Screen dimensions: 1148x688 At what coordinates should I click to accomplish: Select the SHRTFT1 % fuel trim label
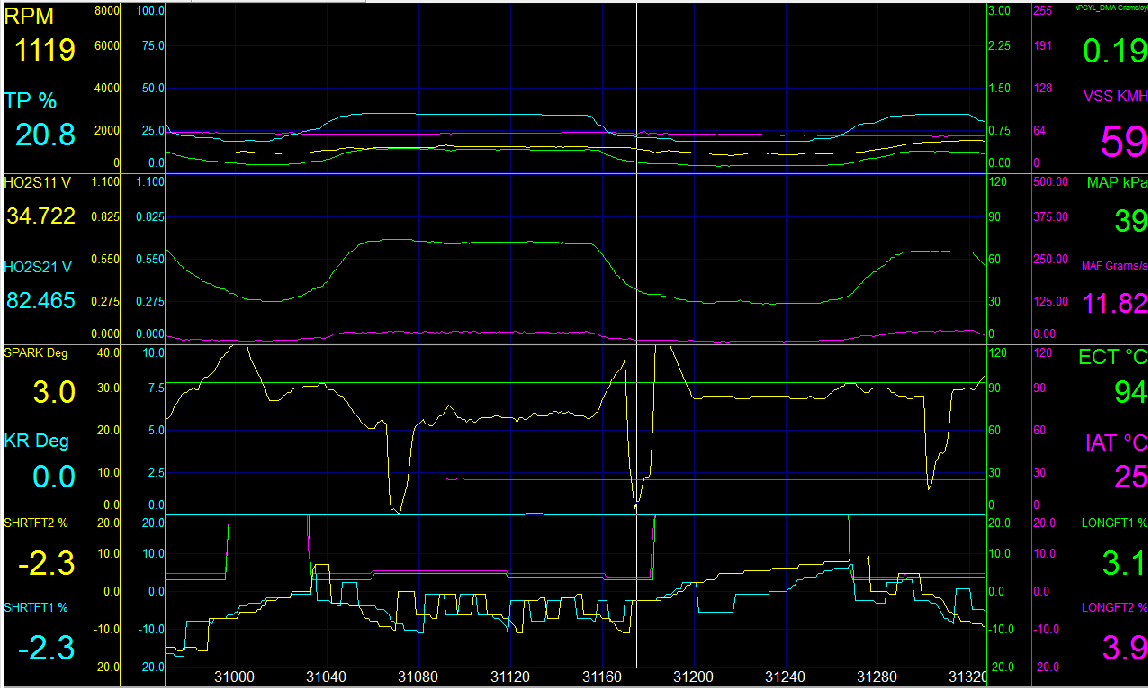click(x=37, y=607)
